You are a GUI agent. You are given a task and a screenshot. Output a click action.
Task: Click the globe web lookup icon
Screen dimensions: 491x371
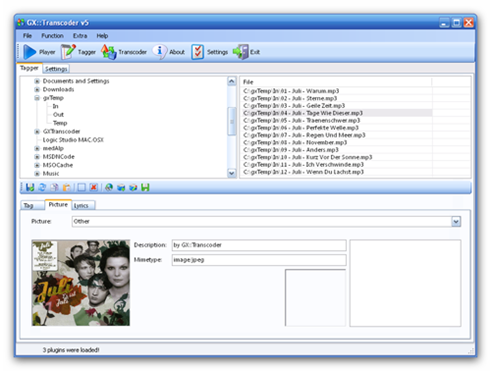109,187
